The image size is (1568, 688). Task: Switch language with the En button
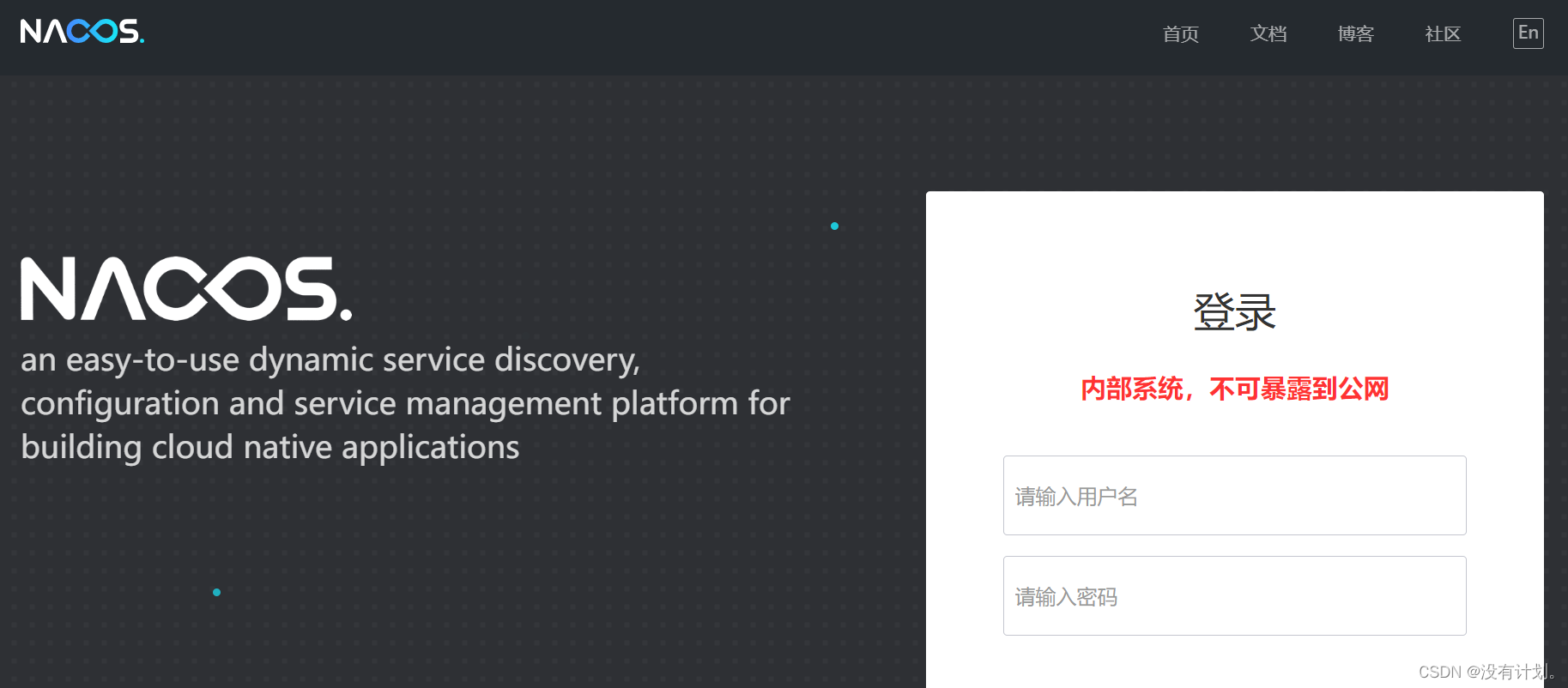coord(1528,33)
